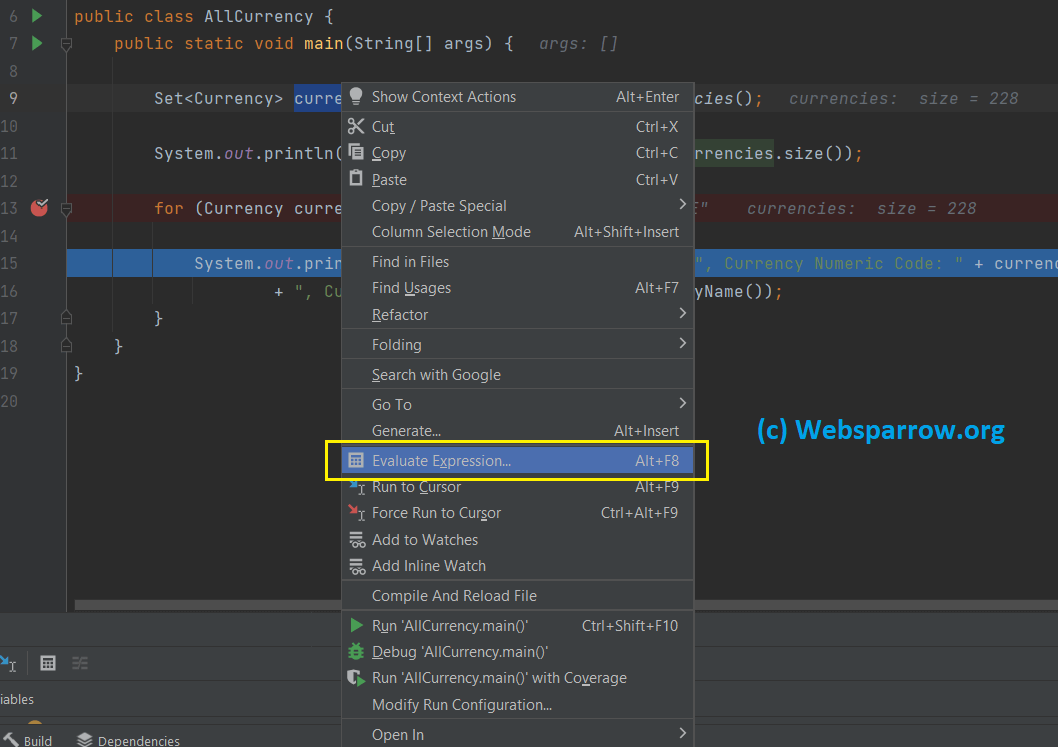Image resolution: width=1058 pixels, height=747 pixels.
Task: Click the green bug icon for Debug 'AllCurrency.main()'
Action: (358, 651)
